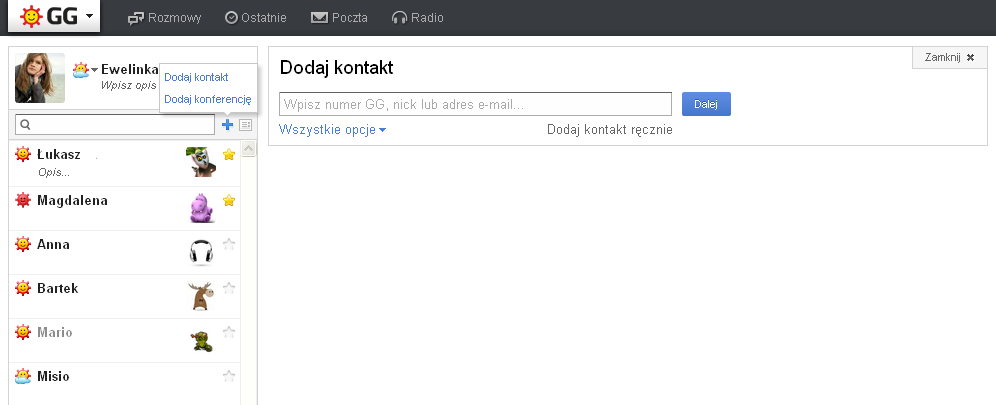Click Bartek's moose avatar
The height and width of the screenshot is (405, 996).
point(201,296)
